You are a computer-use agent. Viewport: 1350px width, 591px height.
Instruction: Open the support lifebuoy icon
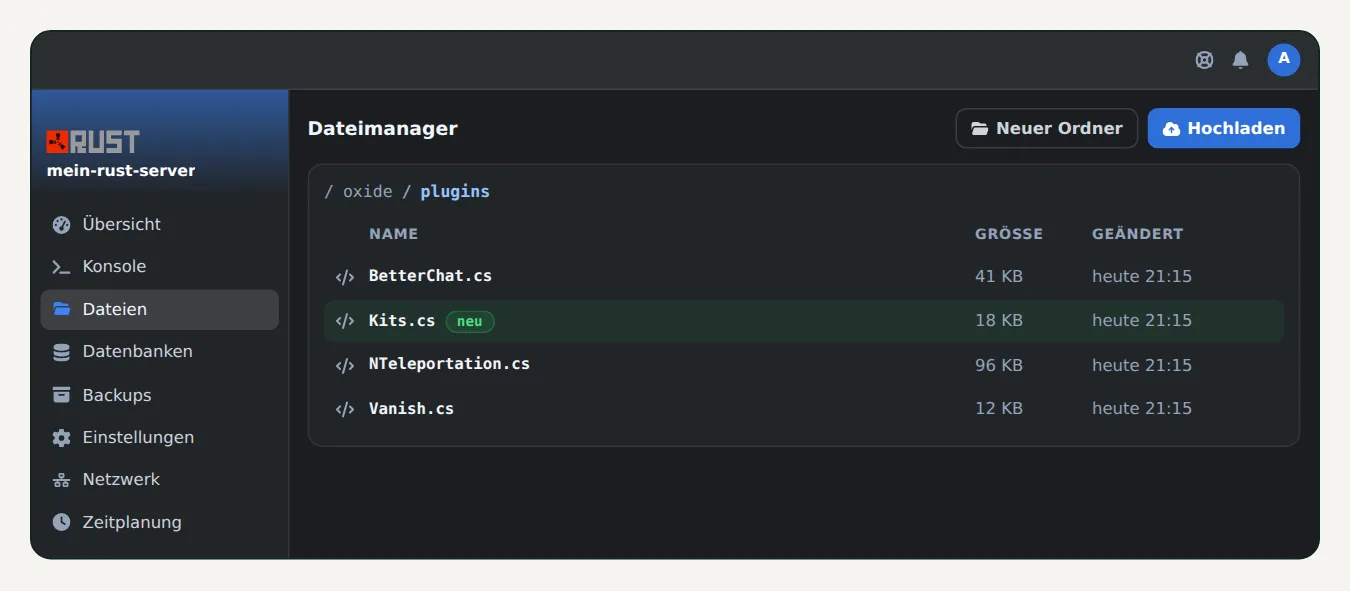point(1204,60)
